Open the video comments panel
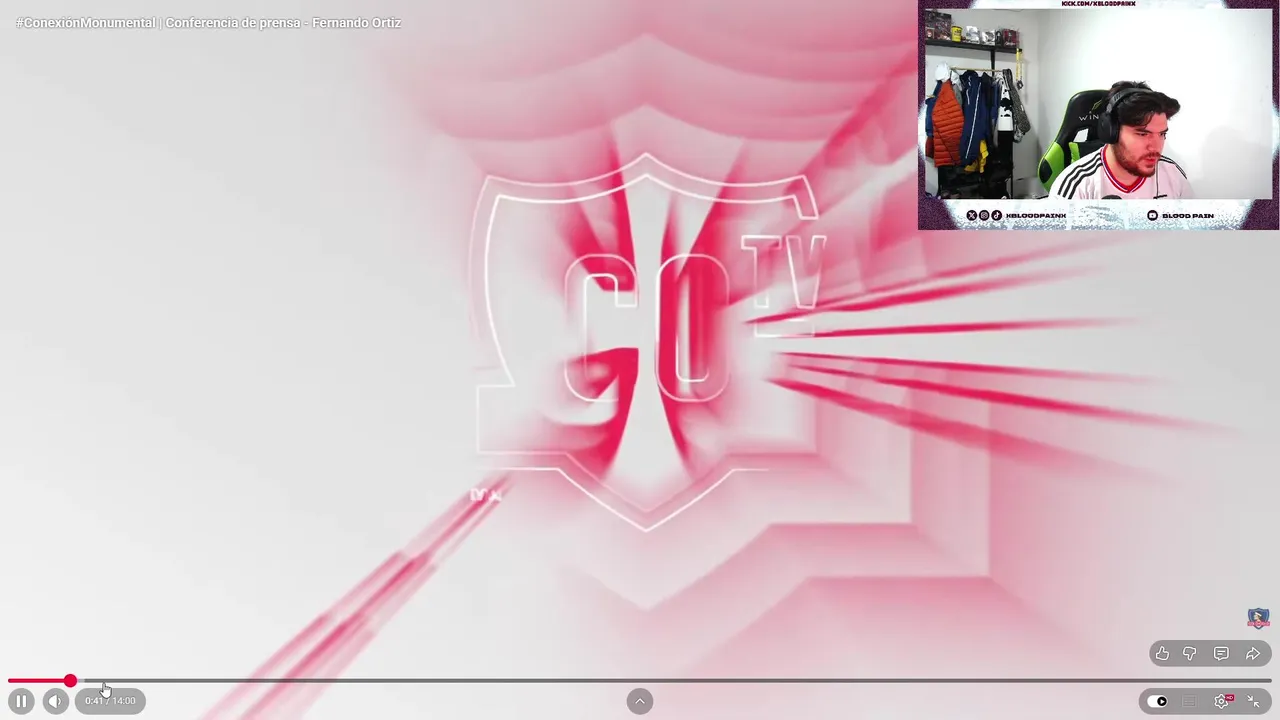This screenshot has height=720, width=1280. point(1221,654)
